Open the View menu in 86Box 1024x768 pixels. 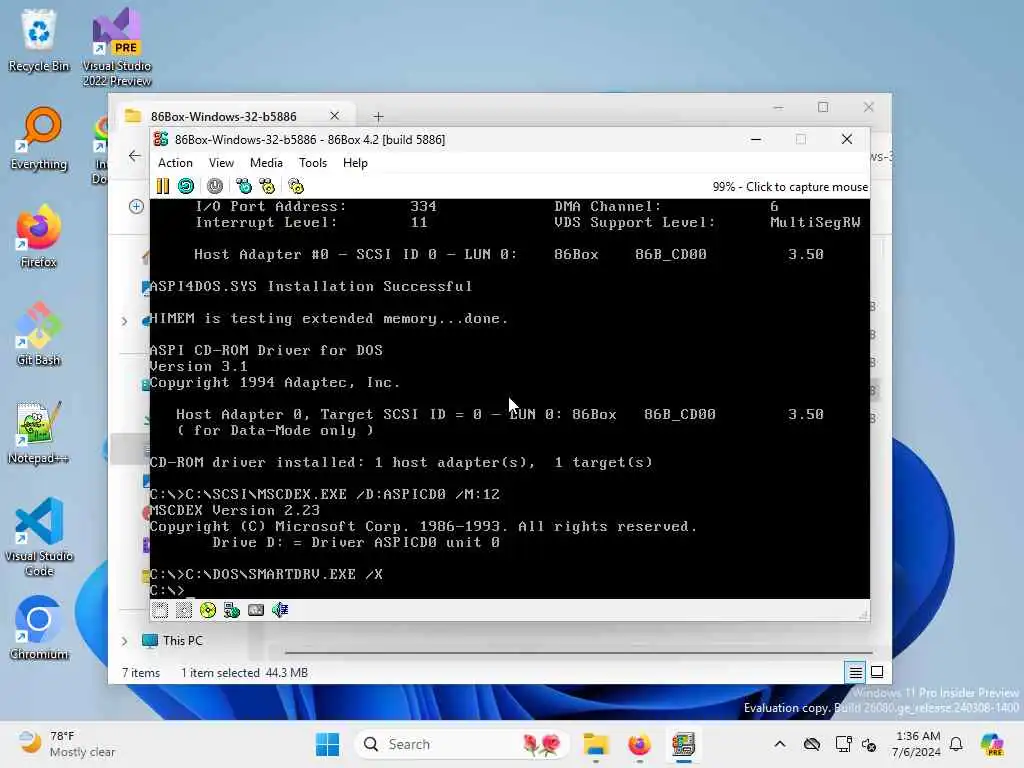(221, 163)
